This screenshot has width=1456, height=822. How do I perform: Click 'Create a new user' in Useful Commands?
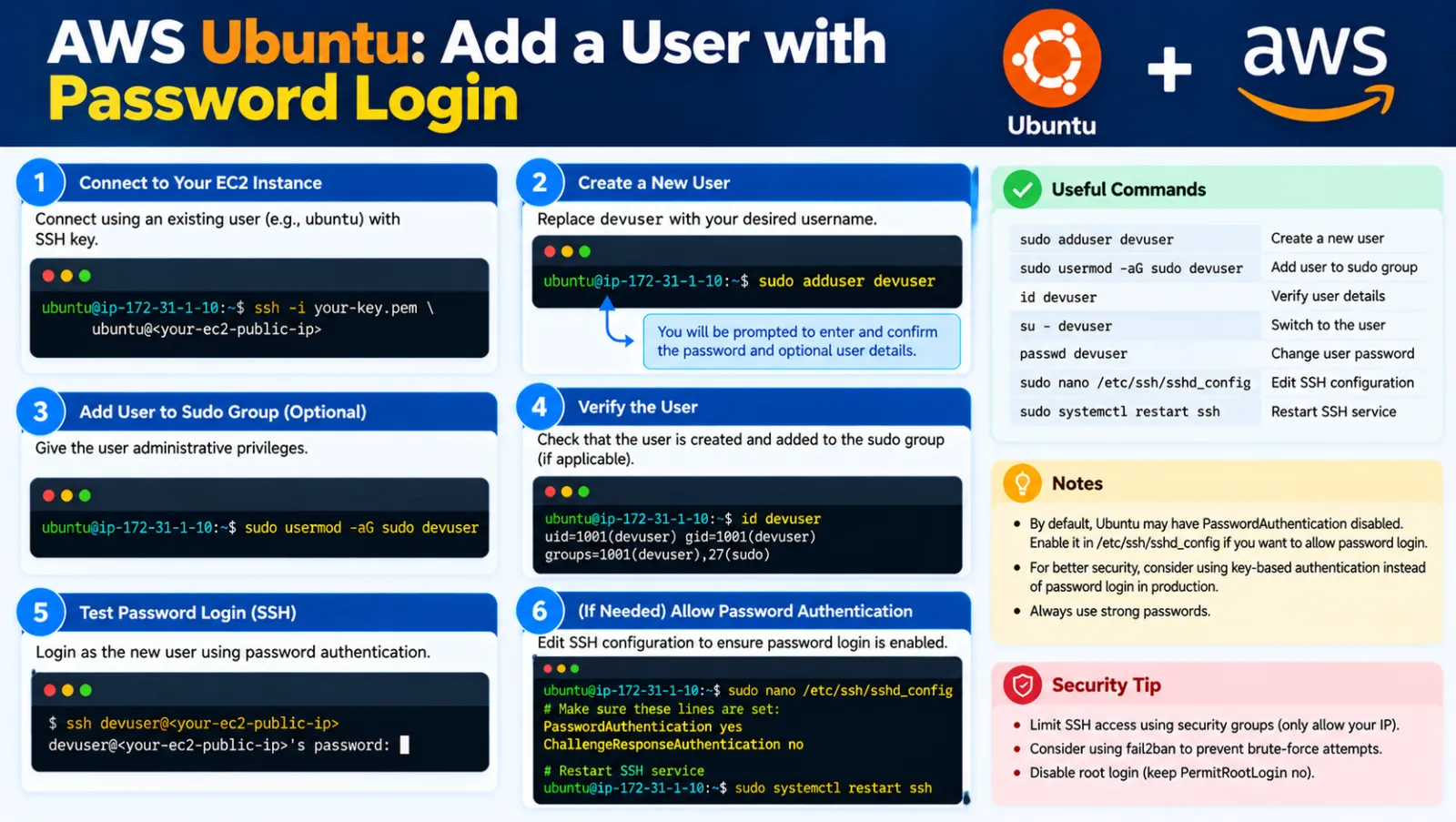click(1327, 238)
